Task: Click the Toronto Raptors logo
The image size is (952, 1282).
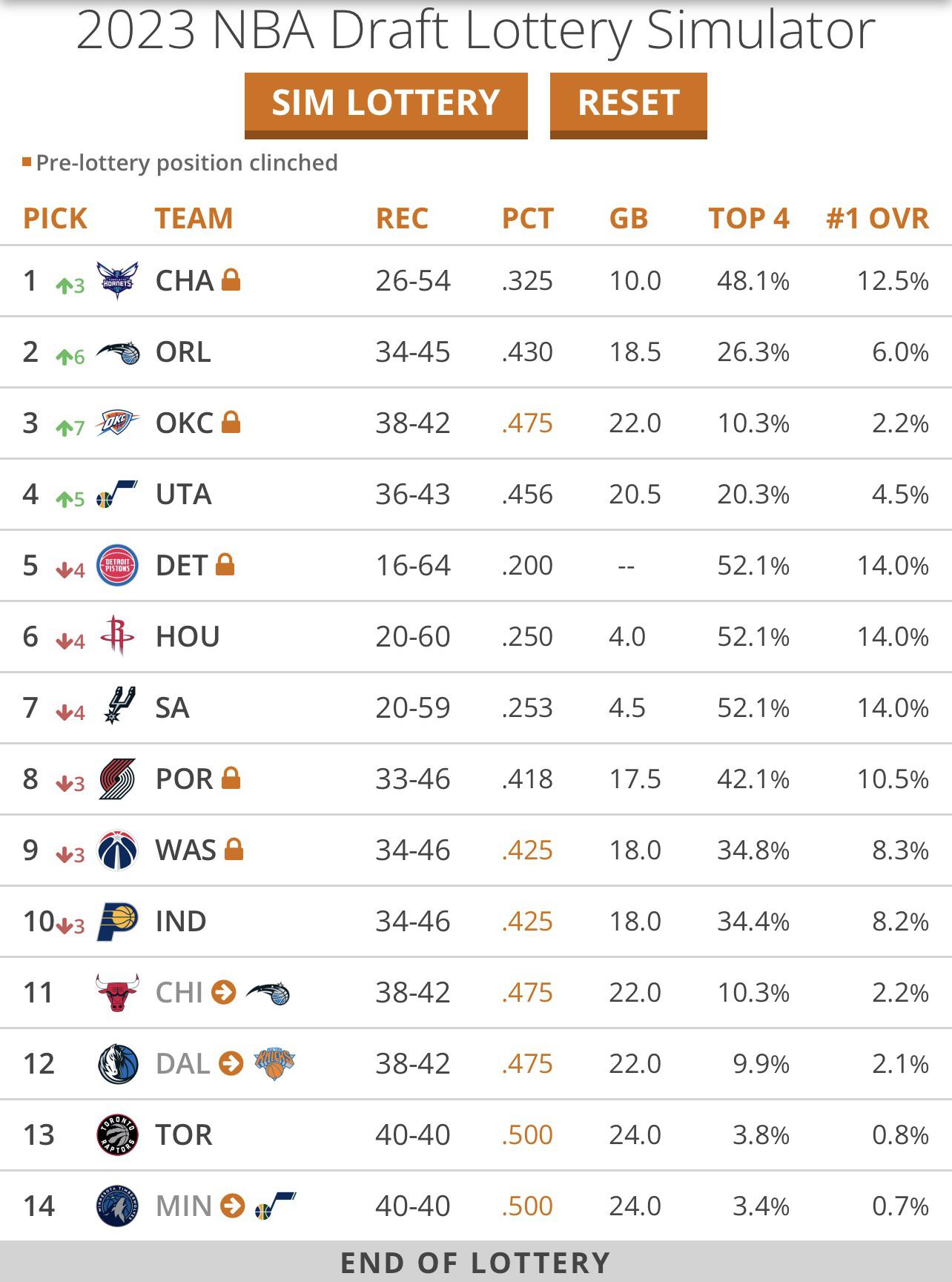Action: [x=117, y=1134]
